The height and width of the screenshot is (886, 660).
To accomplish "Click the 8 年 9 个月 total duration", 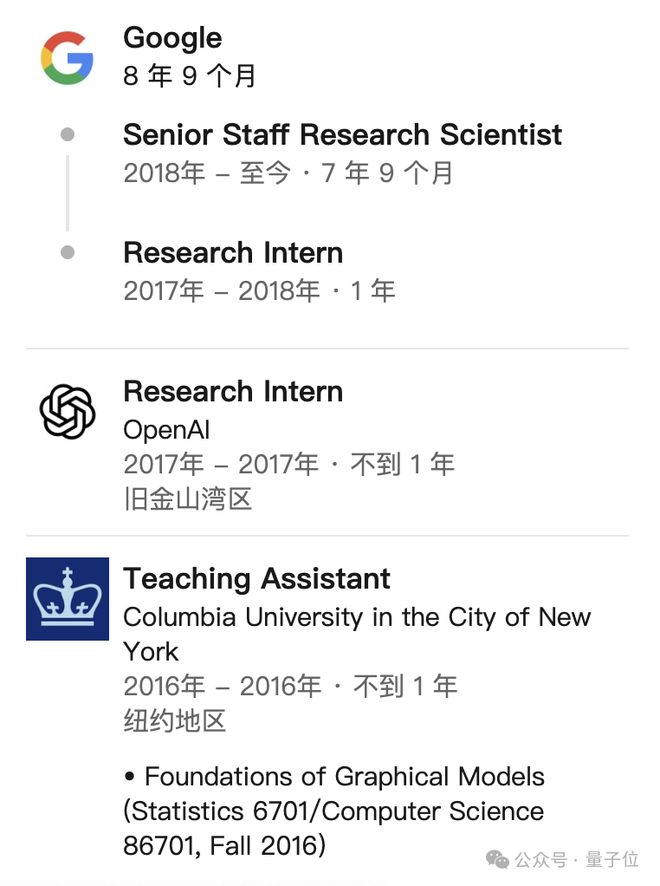I will pos(189,75).
